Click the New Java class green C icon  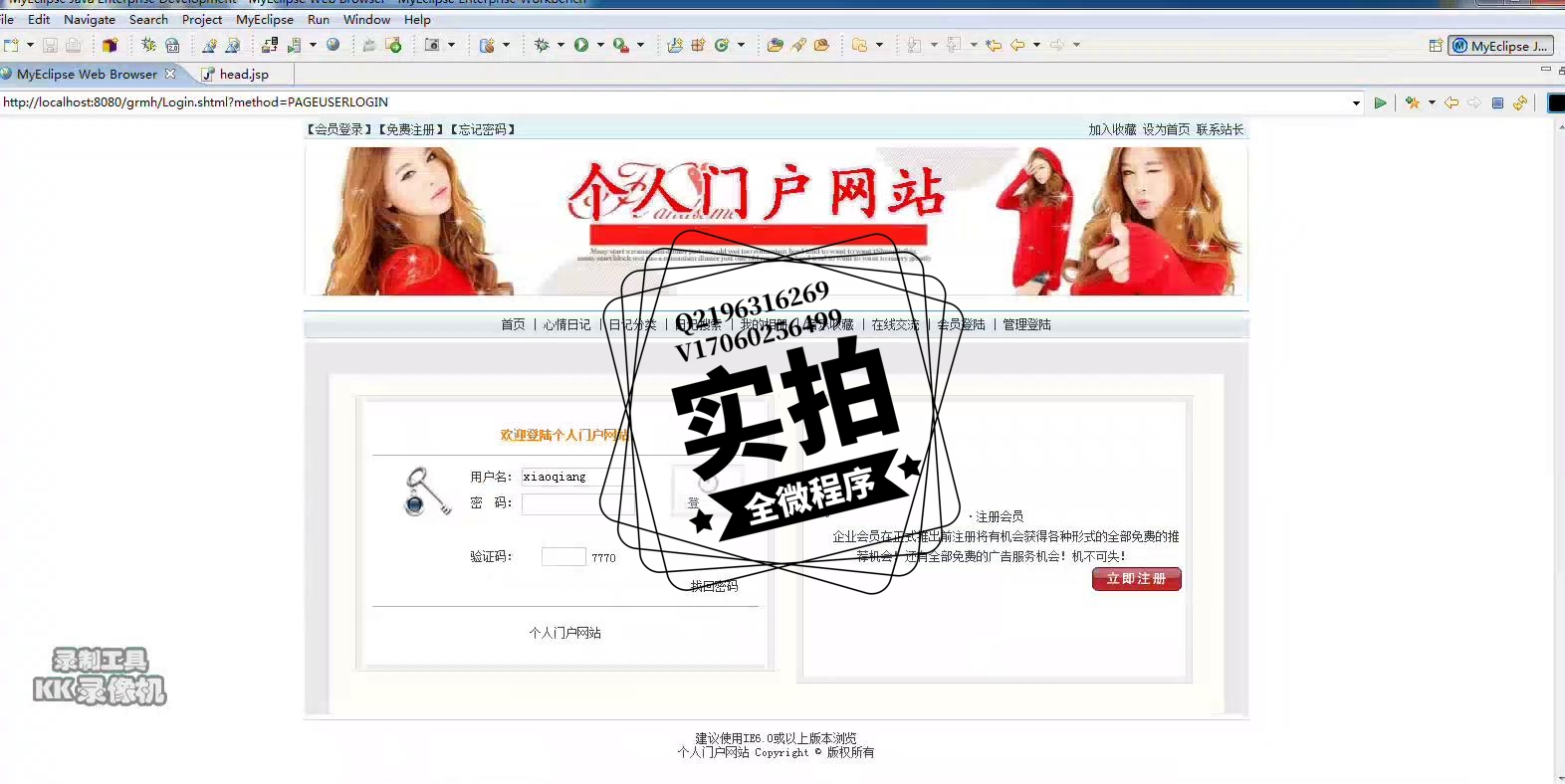[722, 45]
